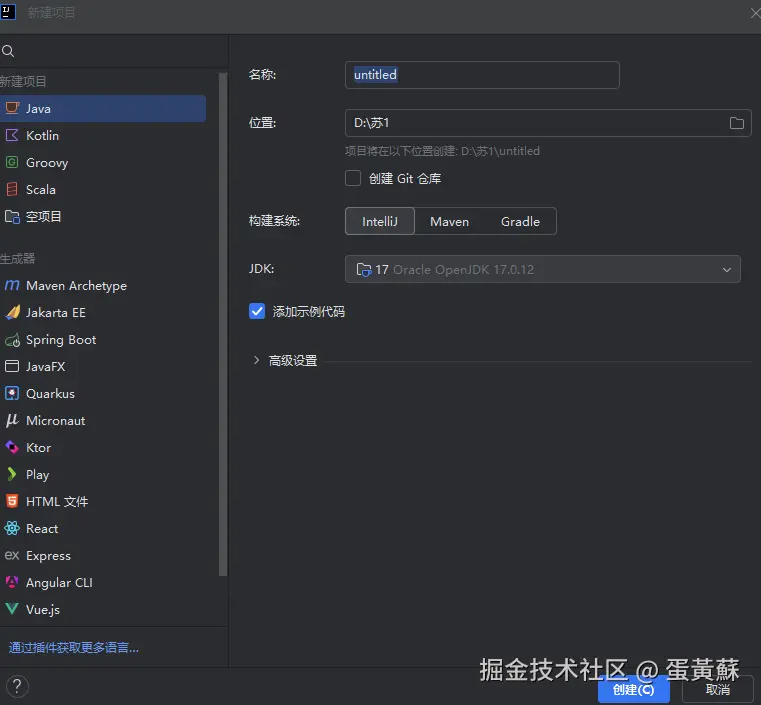Select the Micronaut mu icon
Viewport: 761px width, 705px height.
click(12, 420)
